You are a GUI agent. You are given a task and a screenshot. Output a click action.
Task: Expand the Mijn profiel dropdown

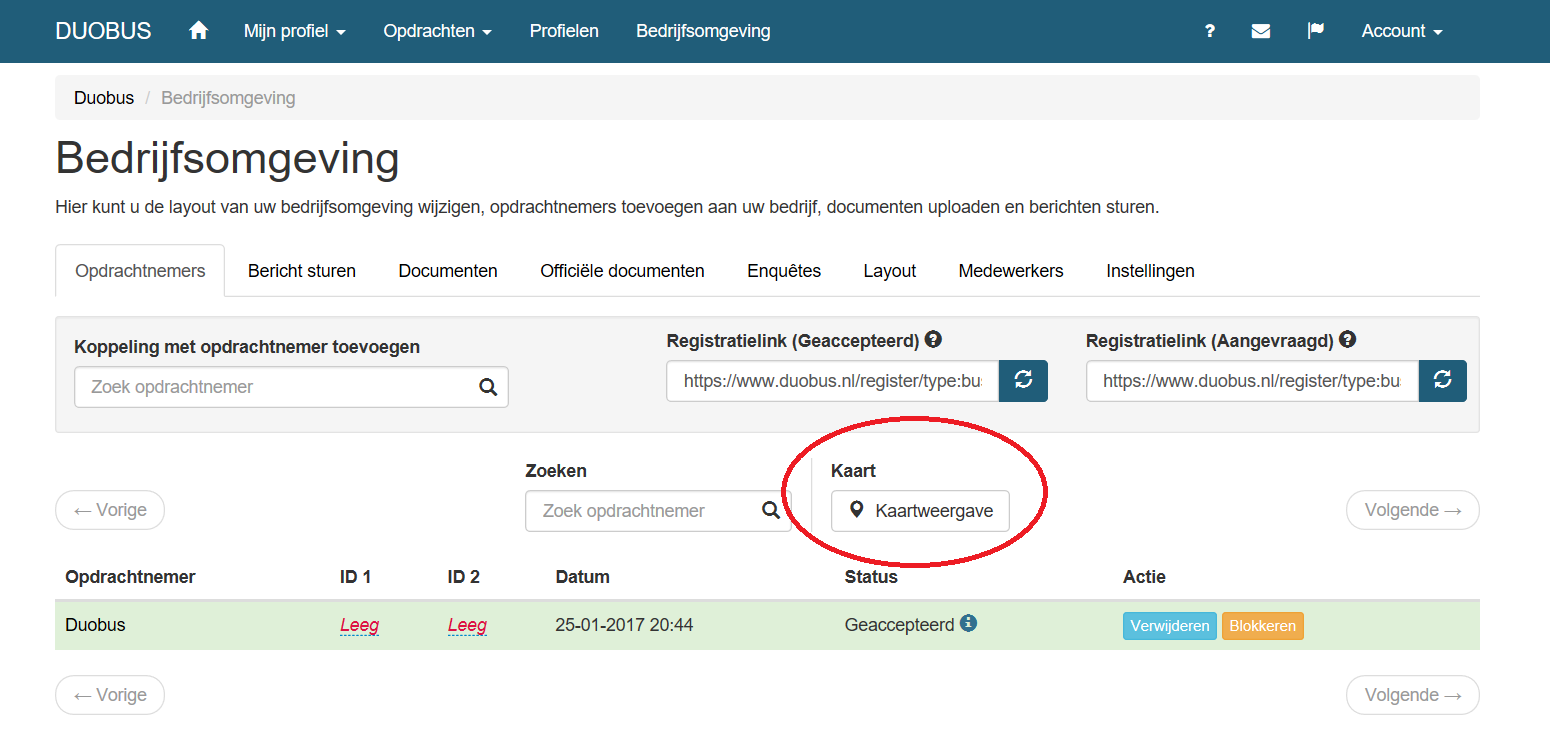point(294,31)
